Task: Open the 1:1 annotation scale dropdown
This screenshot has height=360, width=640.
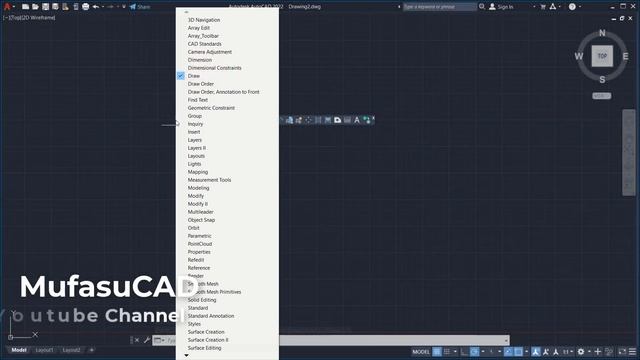Action: coord(568,351)
